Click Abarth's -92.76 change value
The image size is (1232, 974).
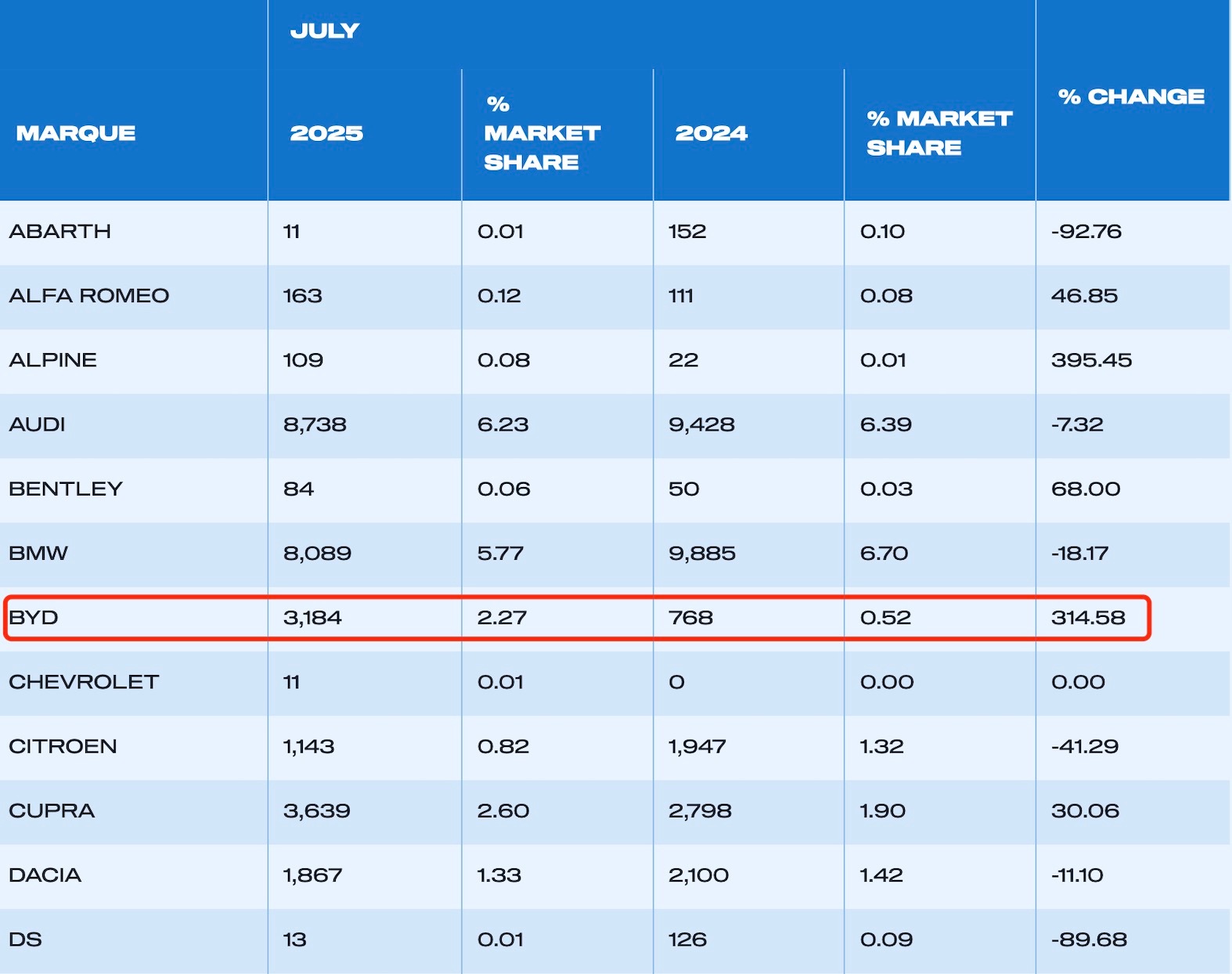pos(1086,232)
